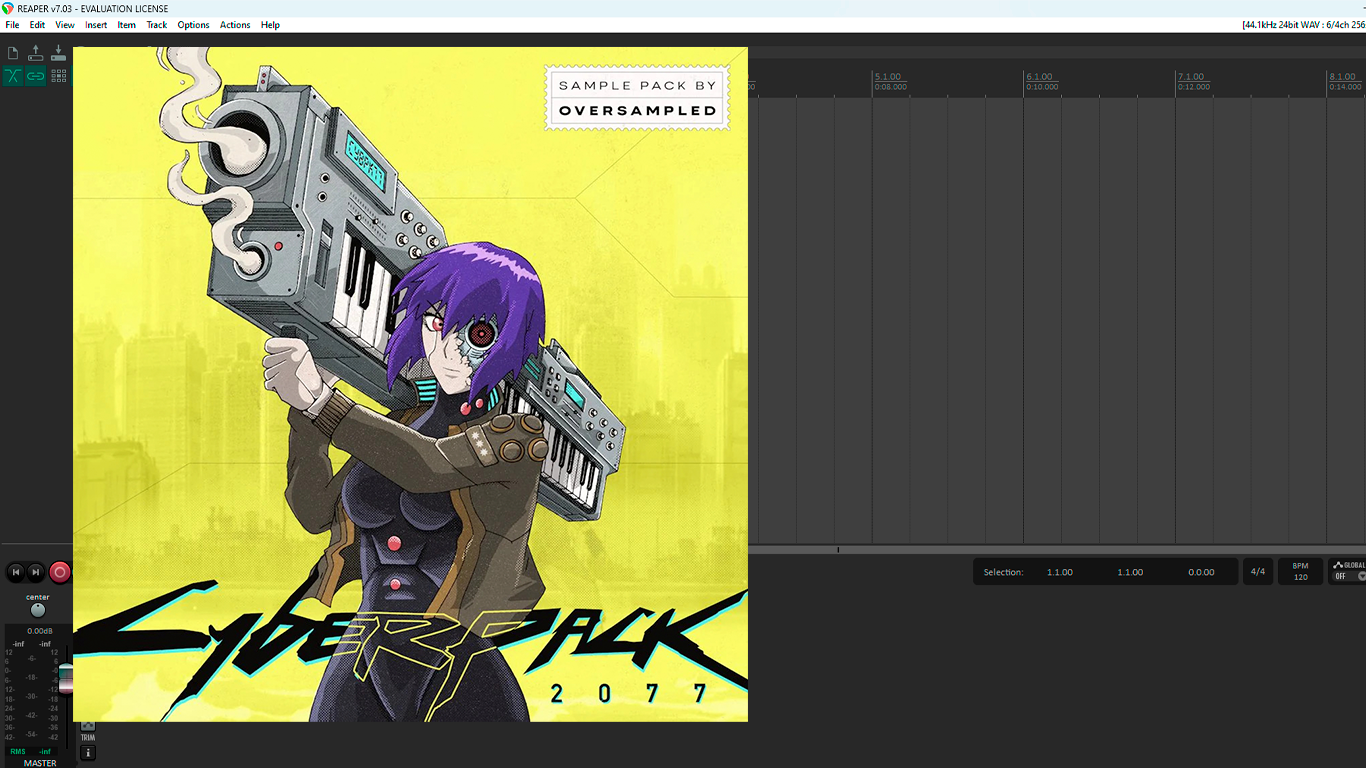Click the MASTER track label

tap(40, 763)
